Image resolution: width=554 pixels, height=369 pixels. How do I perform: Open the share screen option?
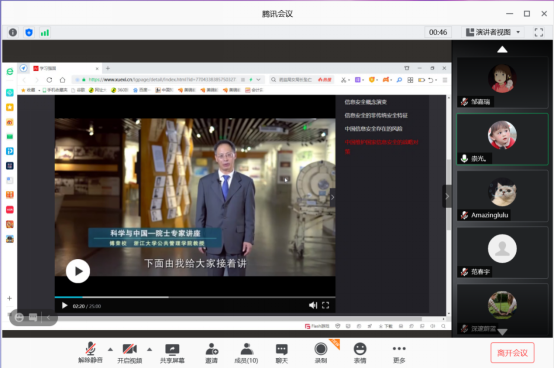(172, 353)
